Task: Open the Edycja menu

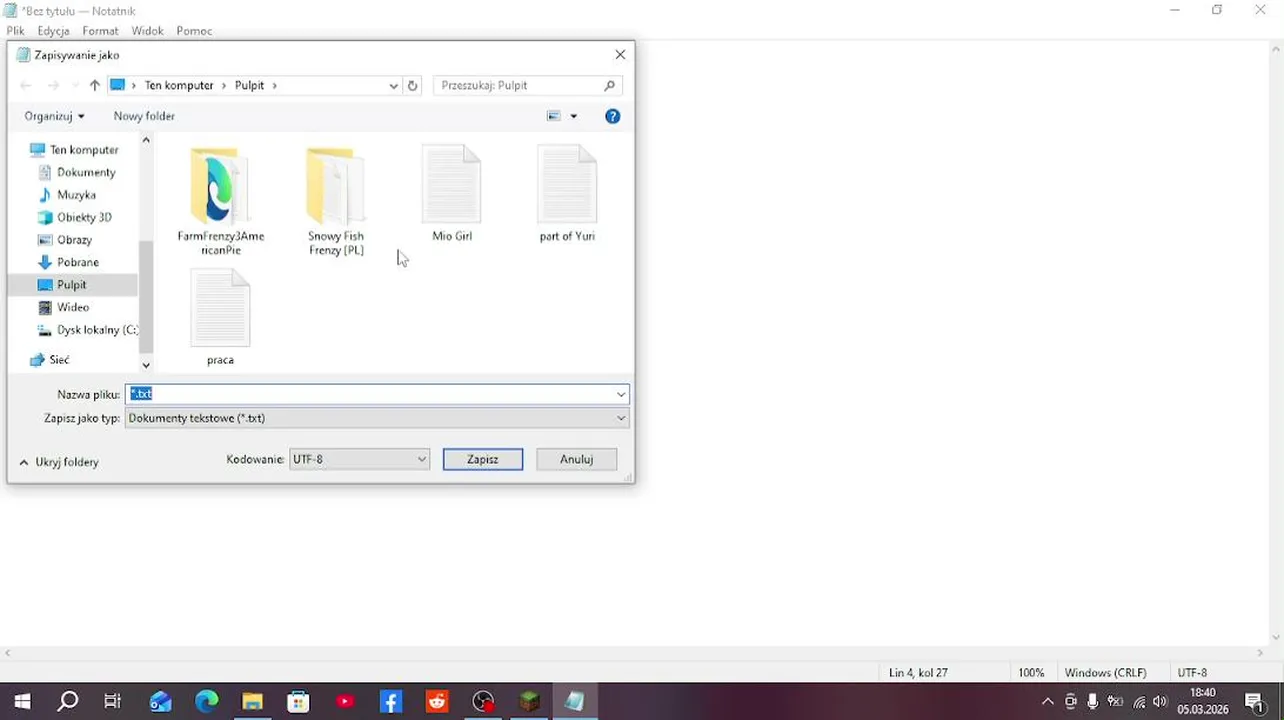Action: pyautogui.click(x=53, y=31)
